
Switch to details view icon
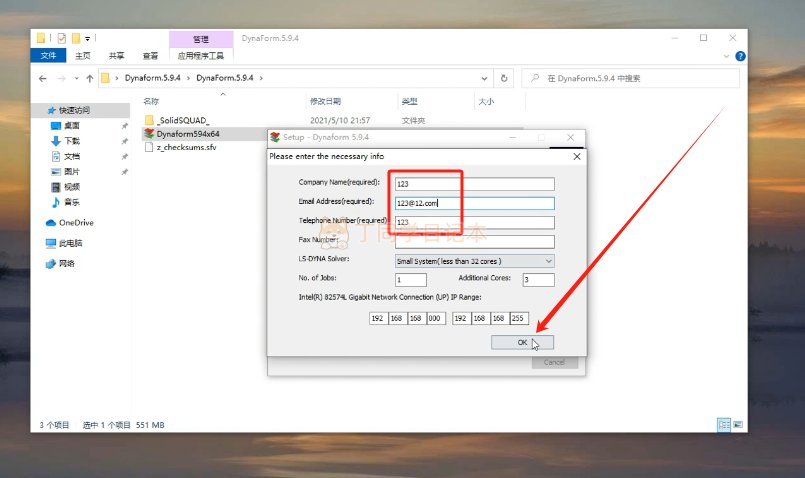click(724, 425)
